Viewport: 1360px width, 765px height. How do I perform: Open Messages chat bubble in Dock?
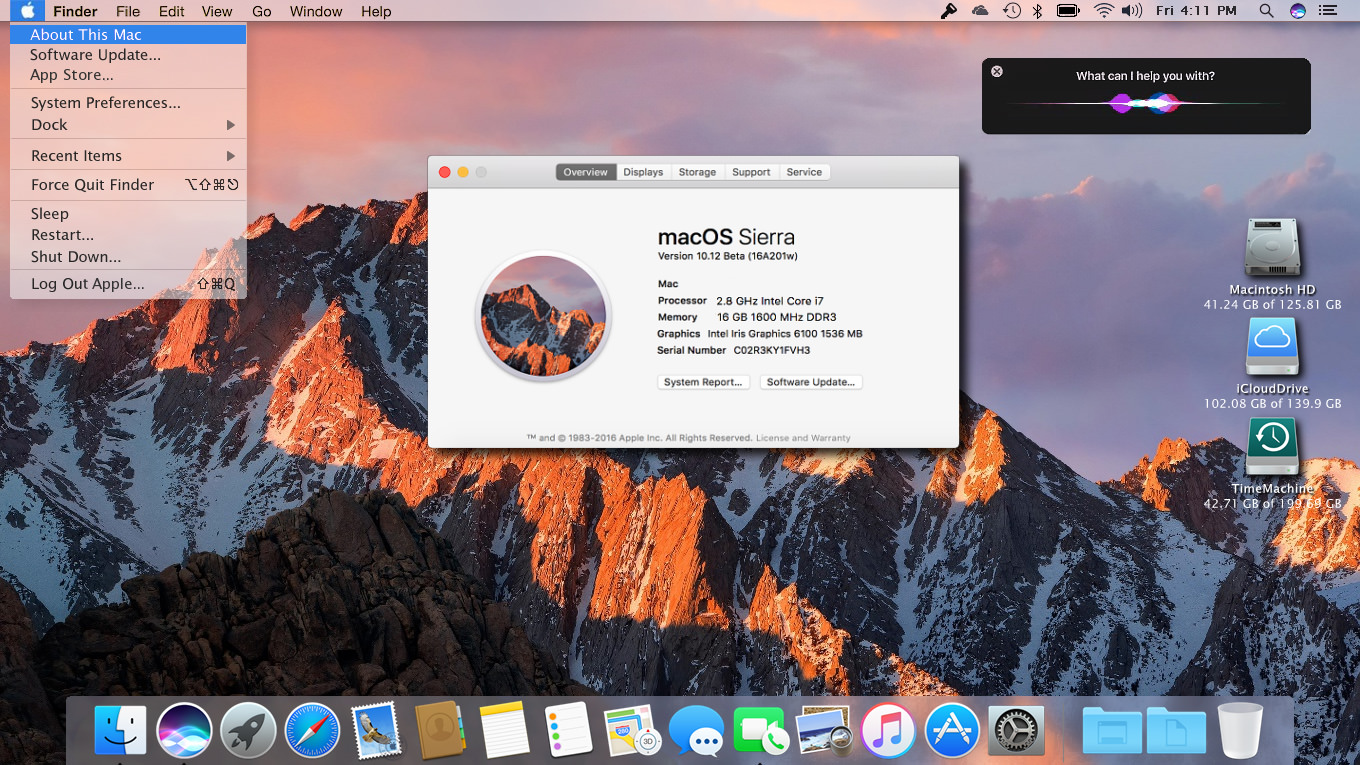[696, 730]
